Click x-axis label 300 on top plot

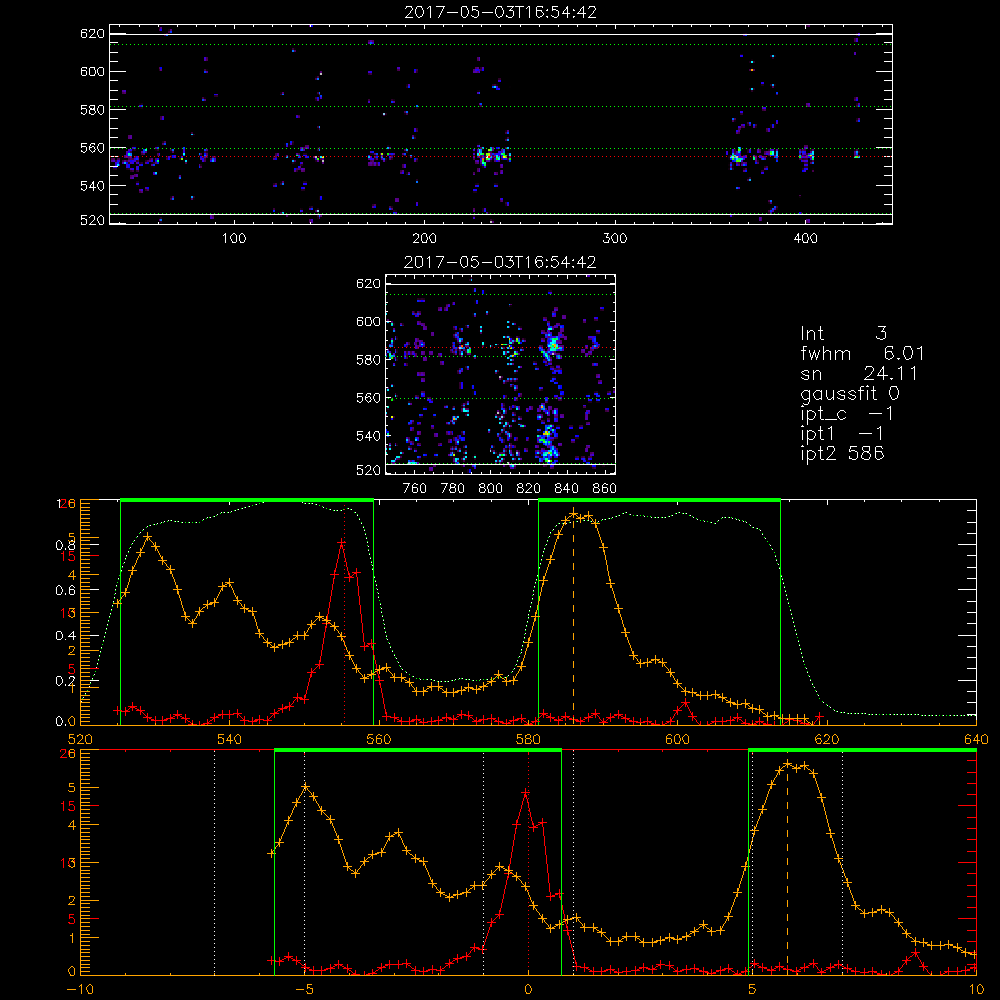[615, 239]
